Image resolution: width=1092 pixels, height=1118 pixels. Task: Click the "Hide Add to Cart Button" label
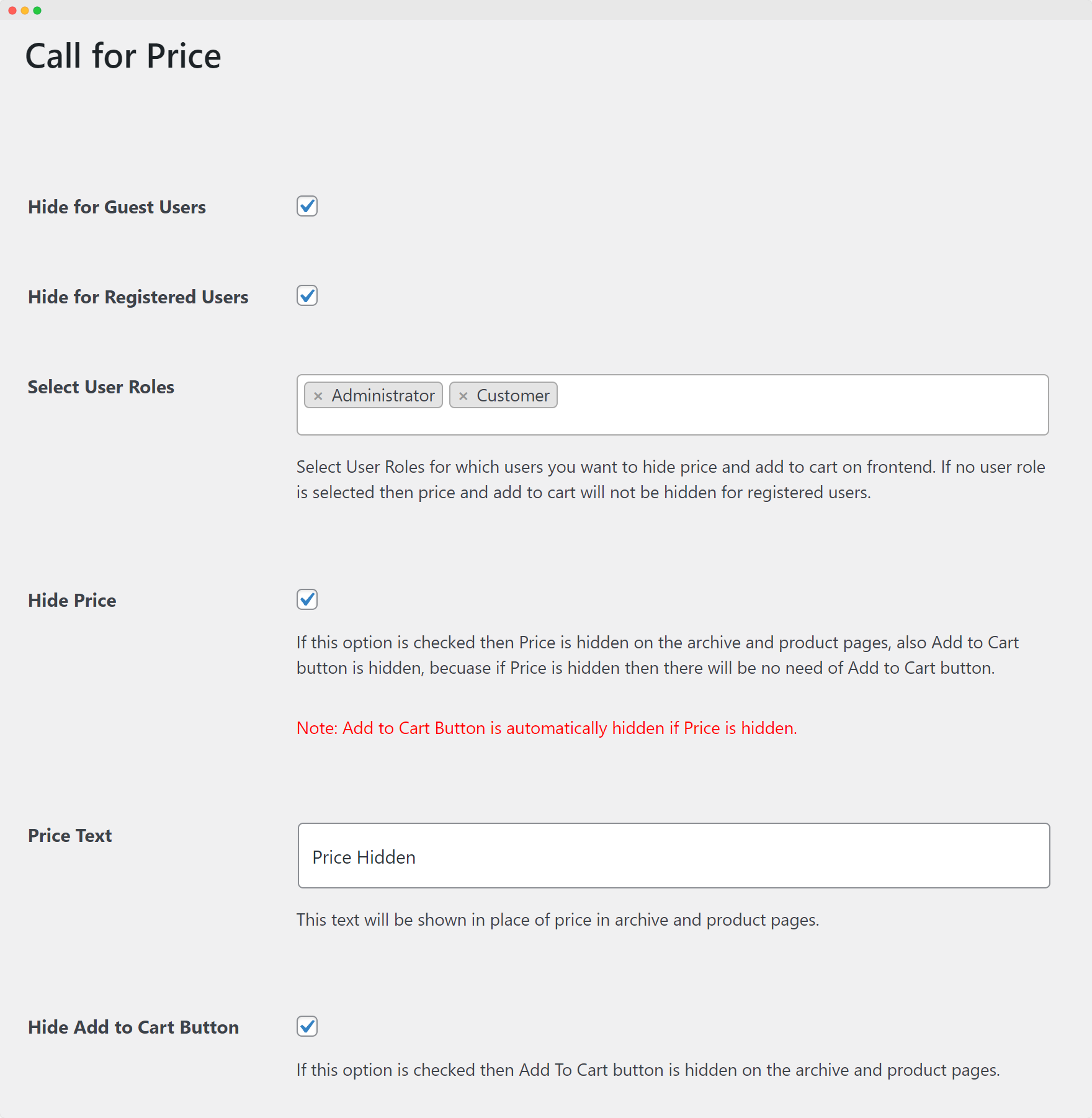[133, 1027]
